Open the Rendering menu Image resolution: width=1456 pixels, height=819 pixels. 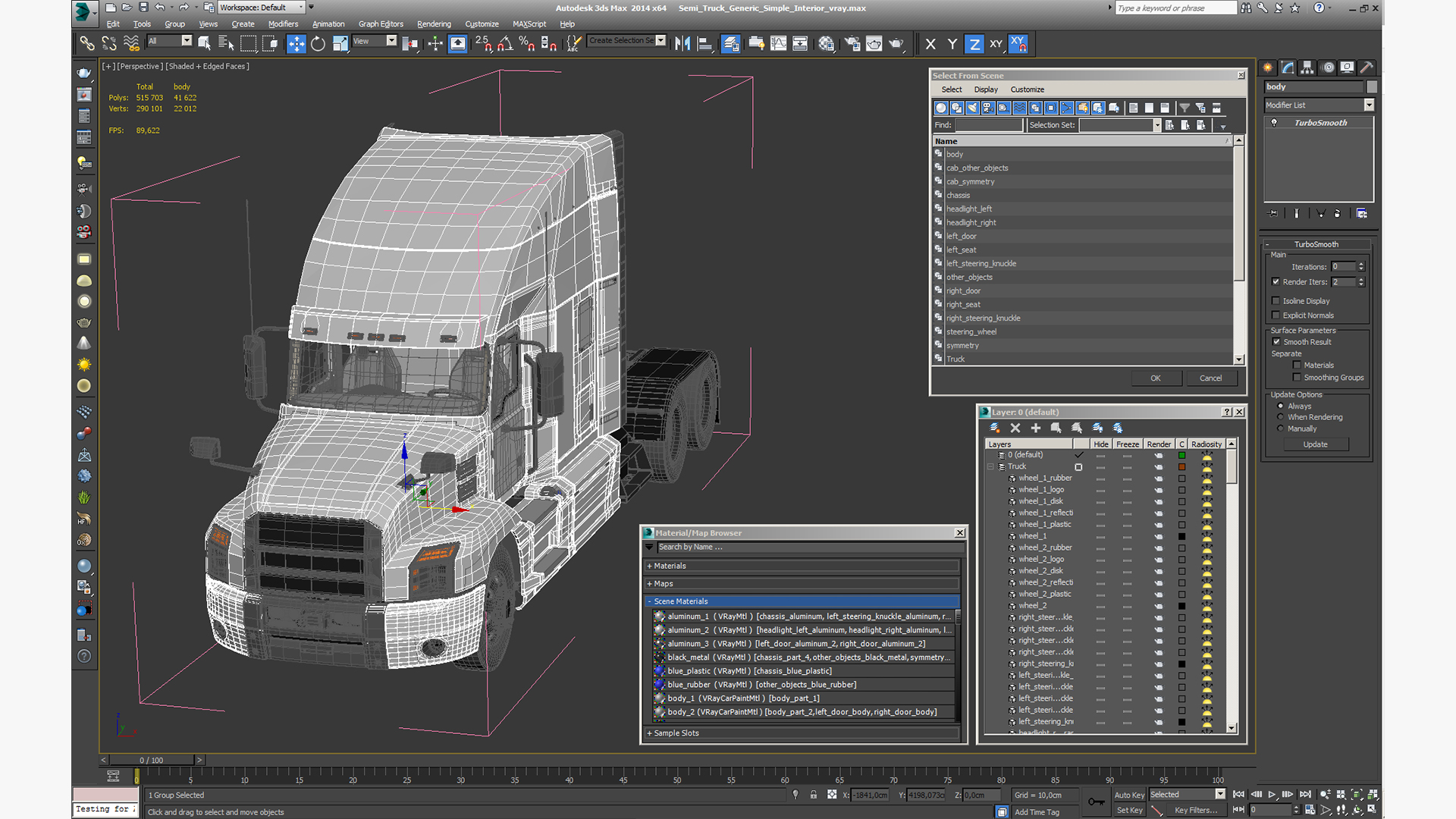pyautogui.click(x=434, y=24)
